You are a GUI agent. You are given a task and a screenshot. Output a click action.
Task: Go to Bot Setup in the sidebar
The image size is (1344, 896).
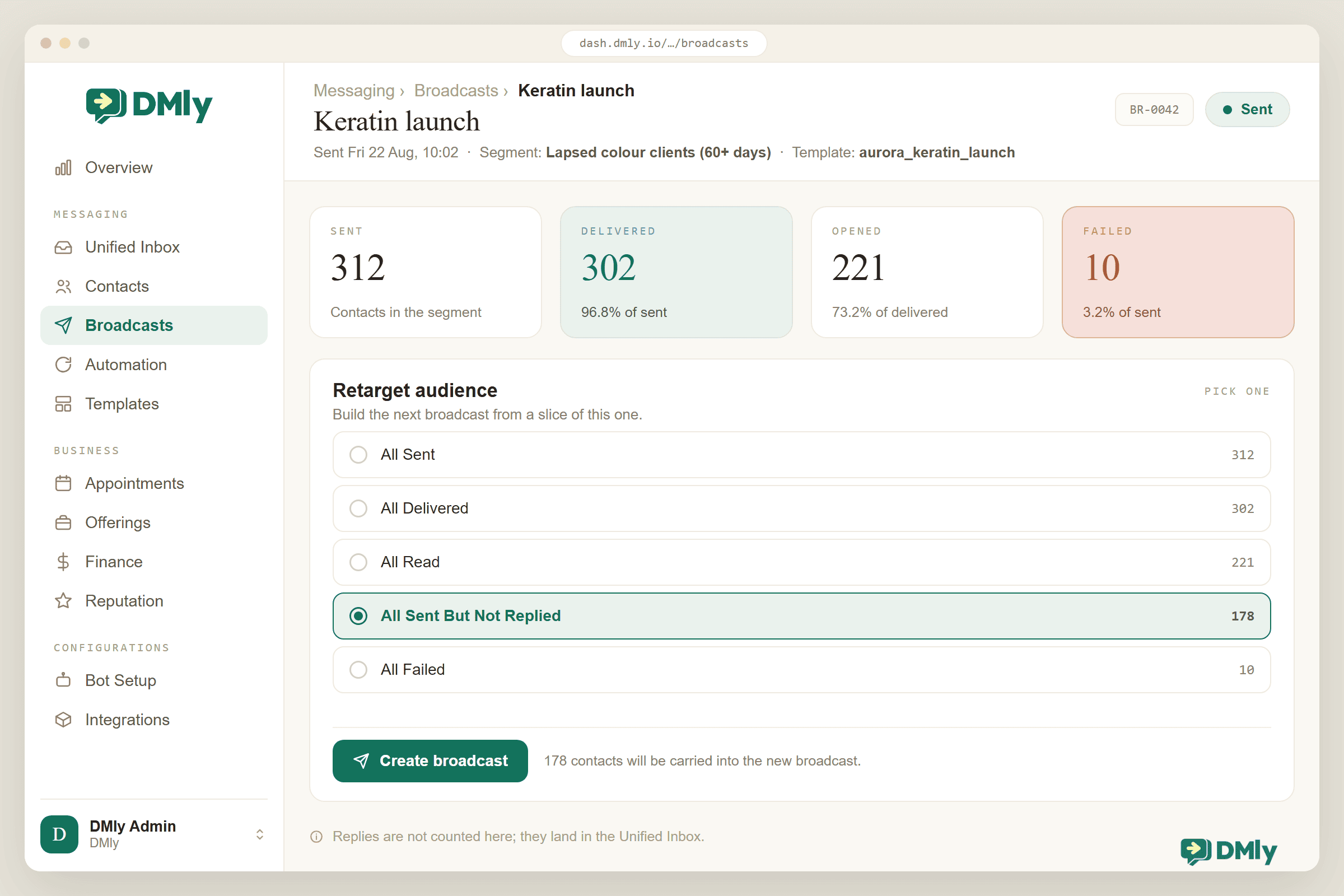click(x=155, y=680)
